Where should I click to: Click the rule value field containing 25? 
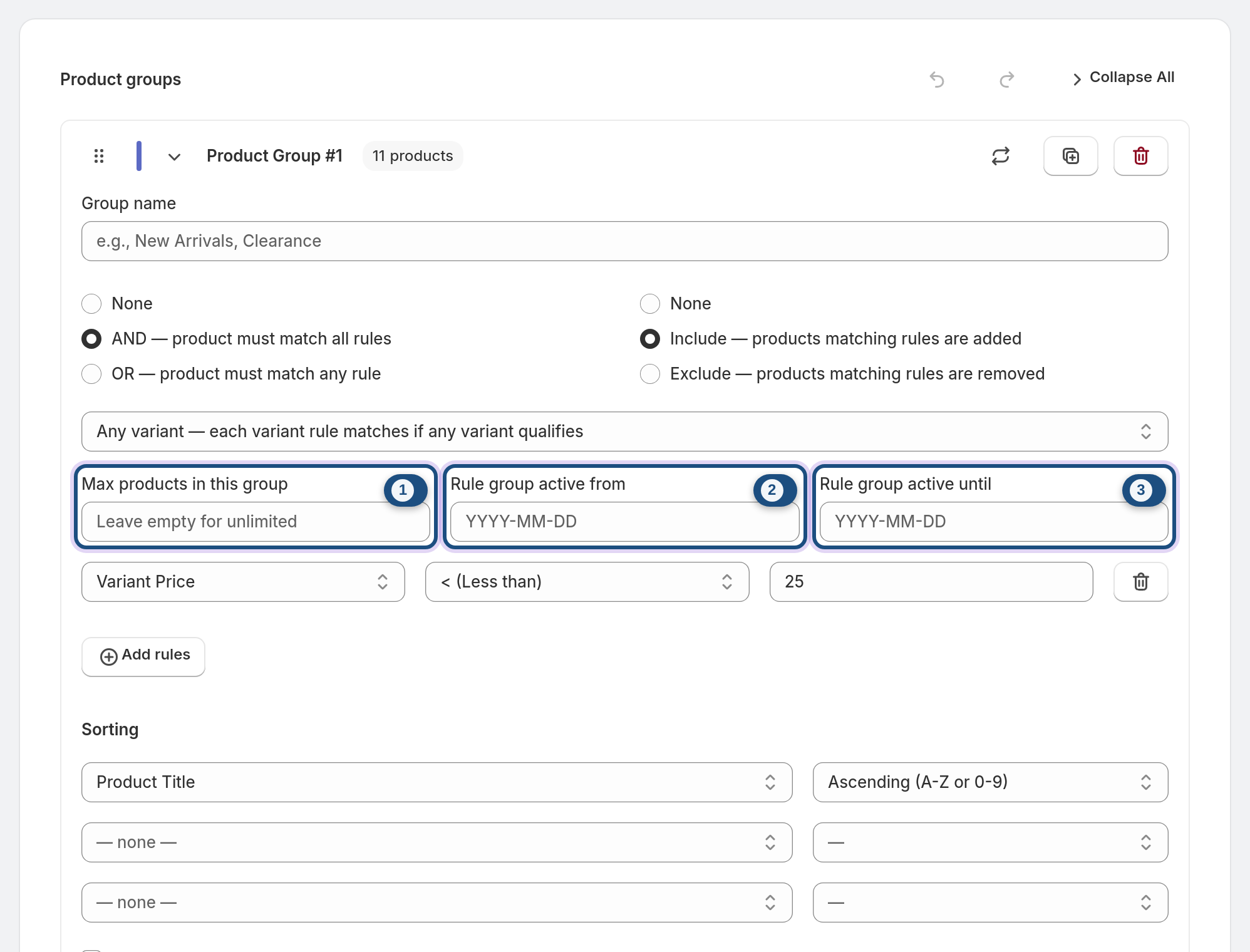(931, 582)
